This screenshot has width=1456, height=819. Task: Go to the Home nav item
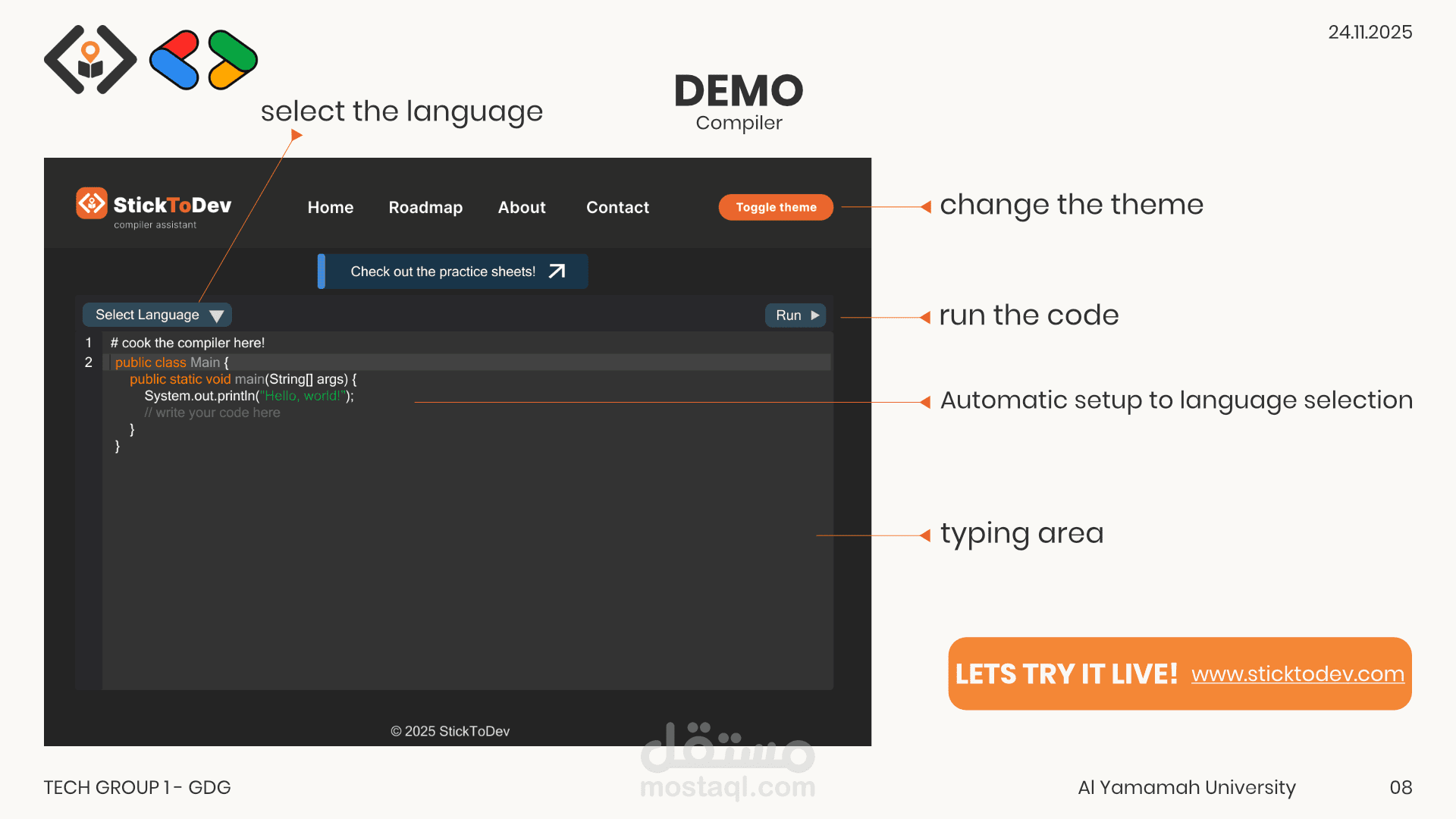tap(331, 207)
